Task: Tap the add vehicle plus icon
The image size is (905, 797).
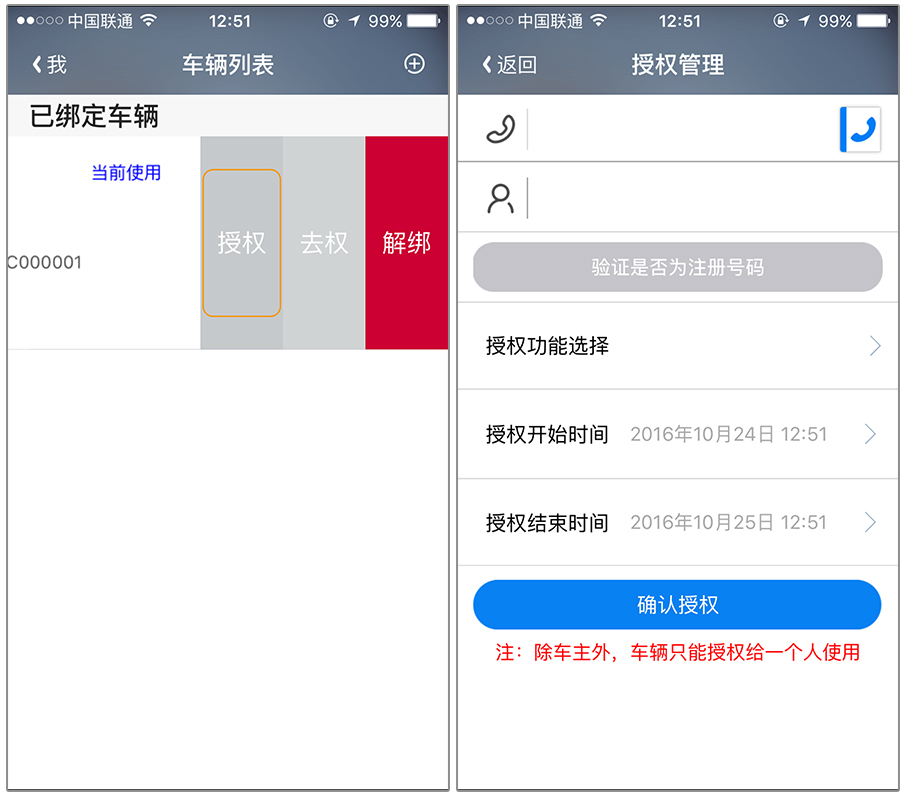Action: [x=414, y=63]
